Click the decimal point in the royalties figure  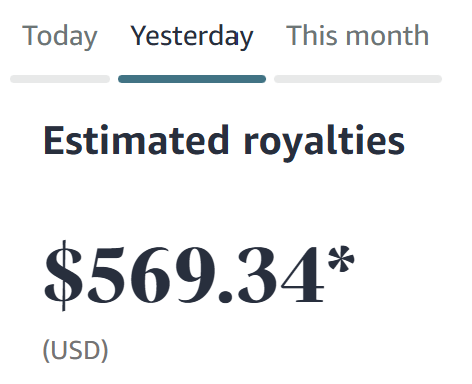pos(225,296)
